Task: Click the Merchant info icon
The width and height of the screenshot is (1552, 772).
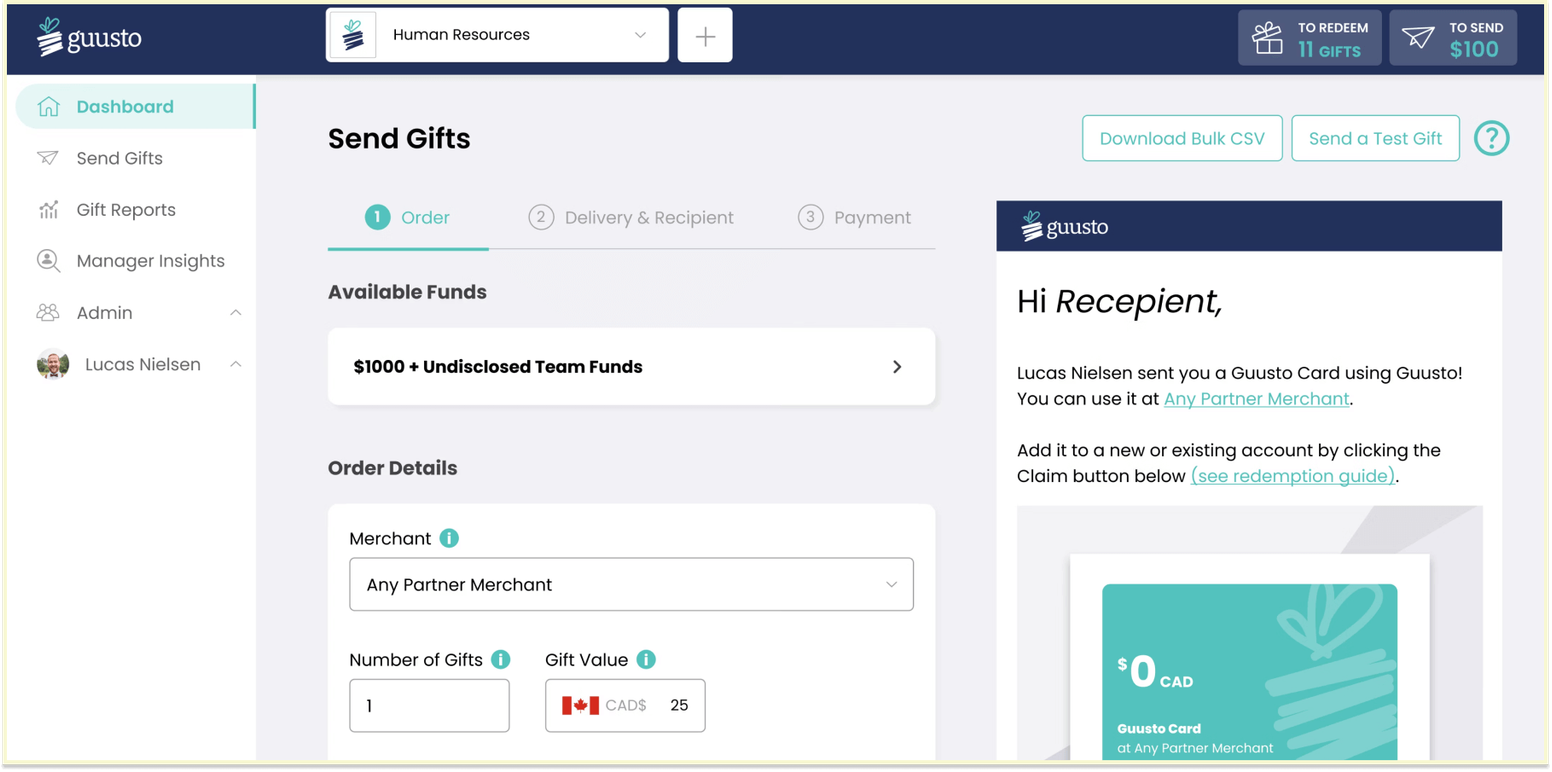Action: 449,538
